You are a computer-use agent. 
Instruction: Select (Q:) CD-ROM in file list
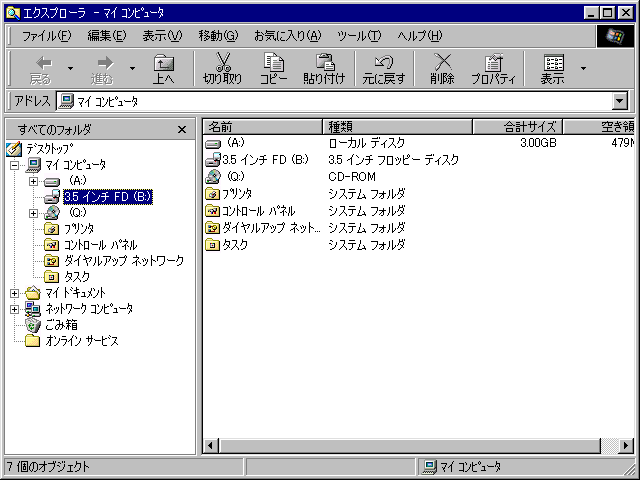[236, 177]
